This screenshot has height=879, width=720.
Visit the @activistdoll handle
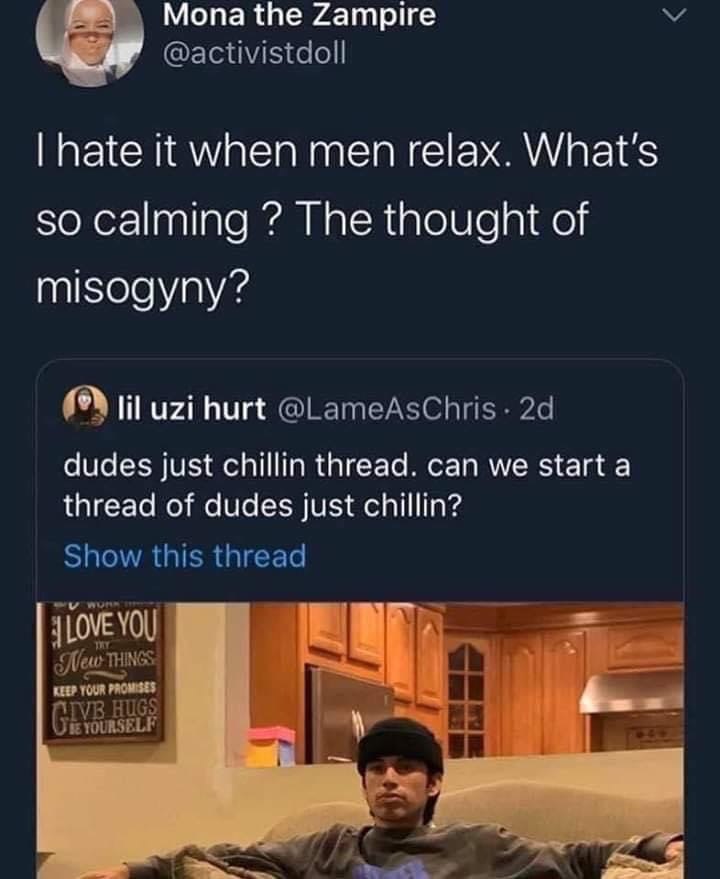point(255,54)
